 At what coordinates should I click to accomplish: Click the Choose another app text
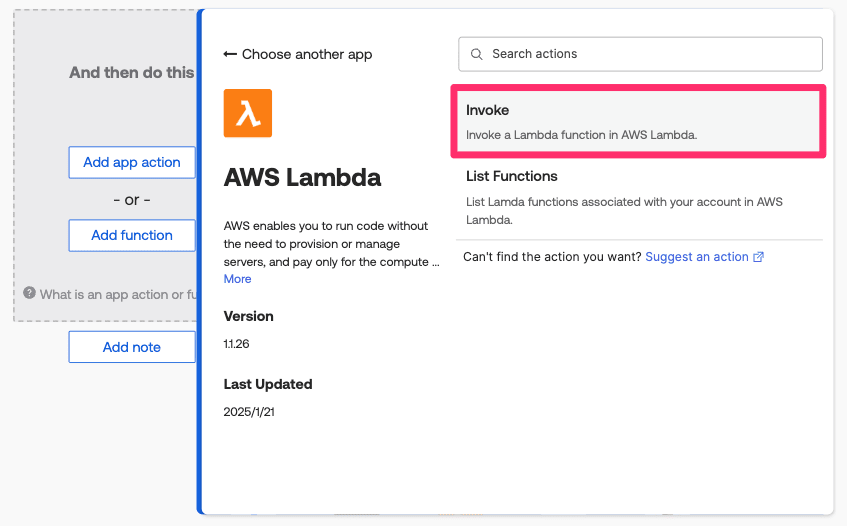[x=307, y=54]
